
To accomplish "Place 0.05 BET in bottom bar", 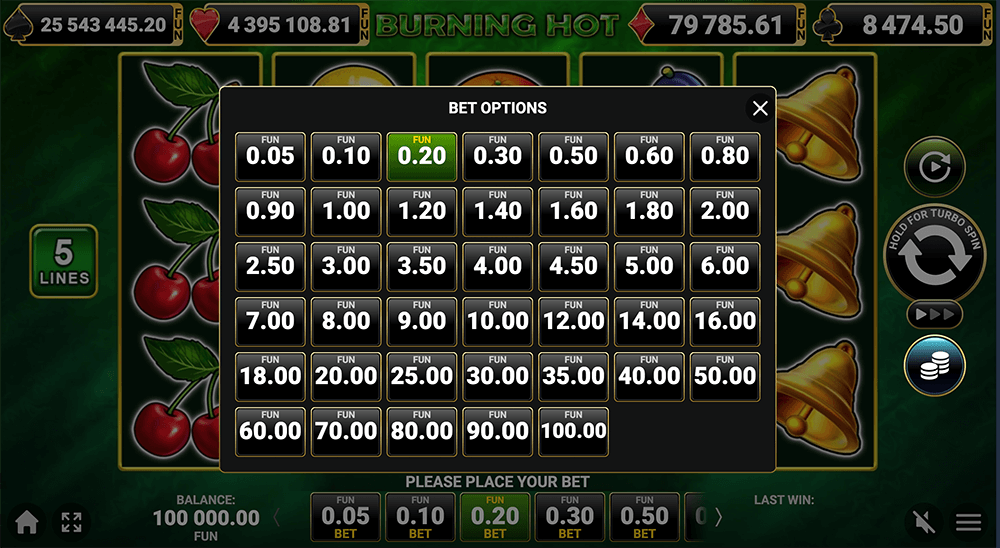I will 346,517.
